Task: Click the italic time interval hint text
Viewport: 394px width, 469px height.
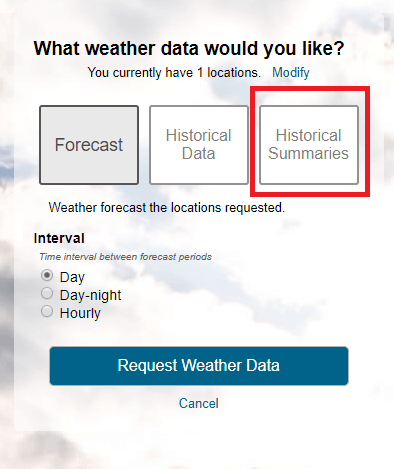Action: 125,257
